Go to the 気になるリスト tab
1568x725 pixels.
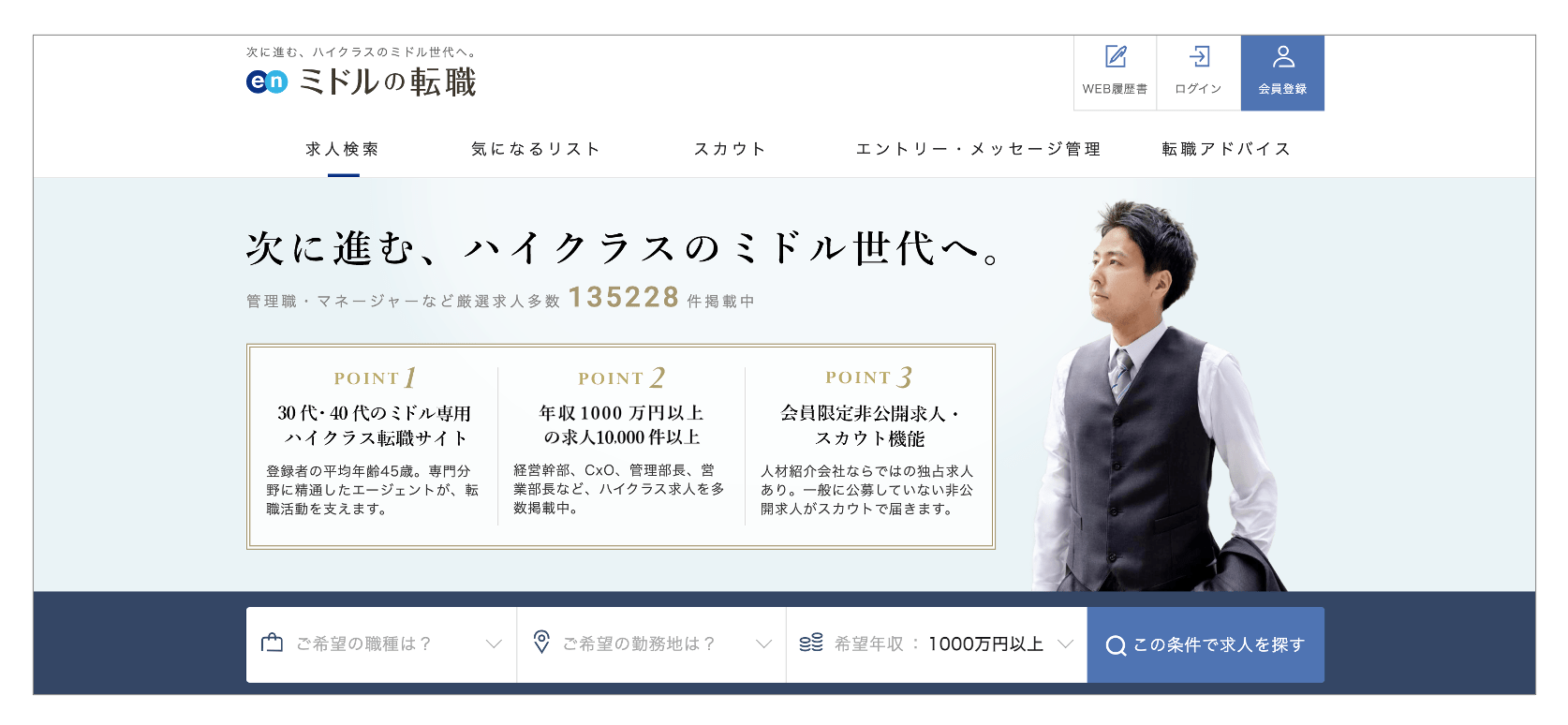tap(536, 149)
